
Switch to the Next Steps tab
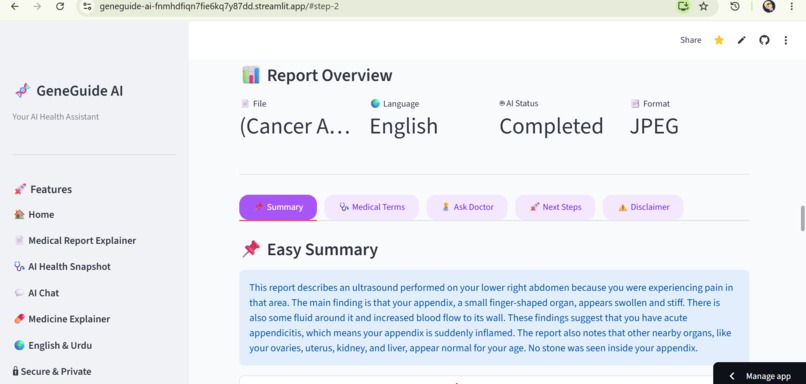tap(555, 207)
